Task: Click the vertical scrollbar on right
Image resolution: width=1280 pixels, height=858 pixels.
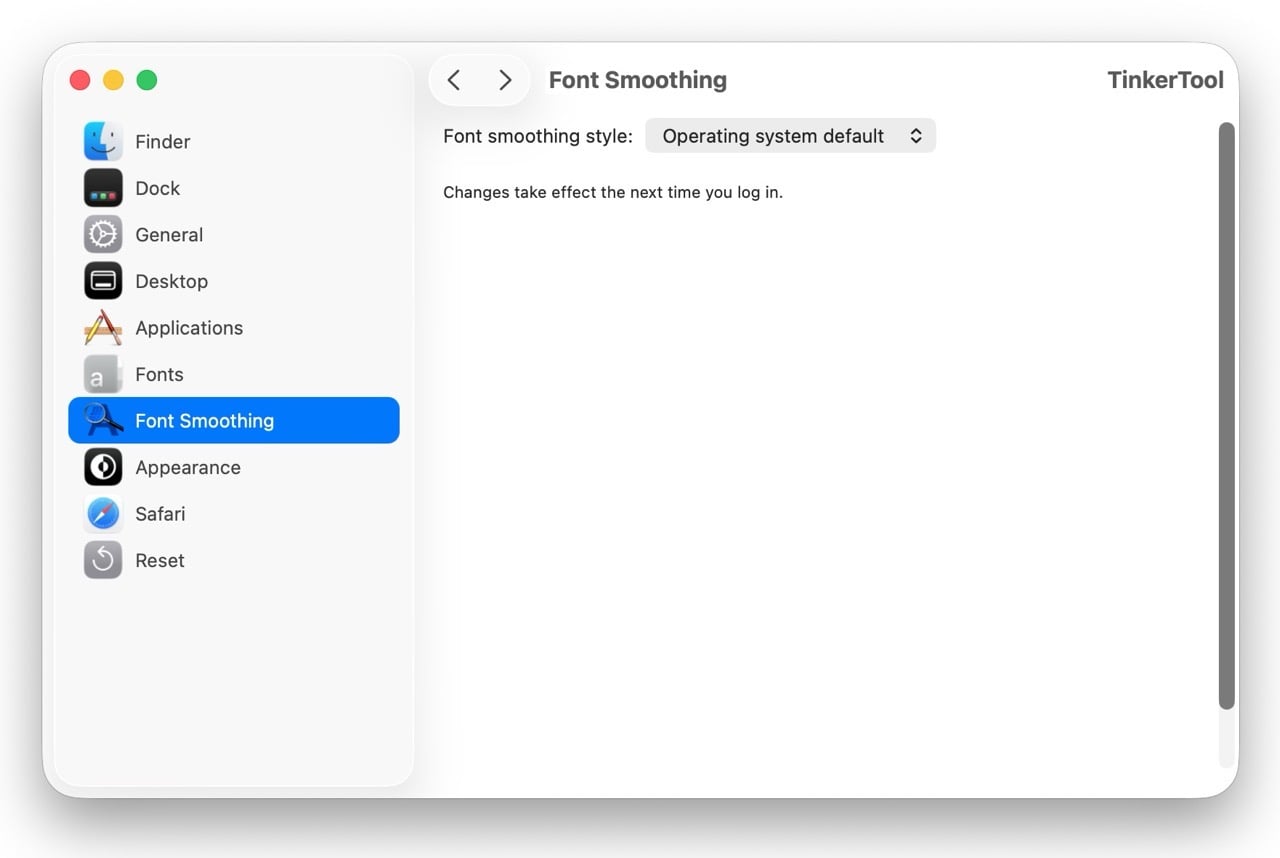Action: pos(1227,415)
